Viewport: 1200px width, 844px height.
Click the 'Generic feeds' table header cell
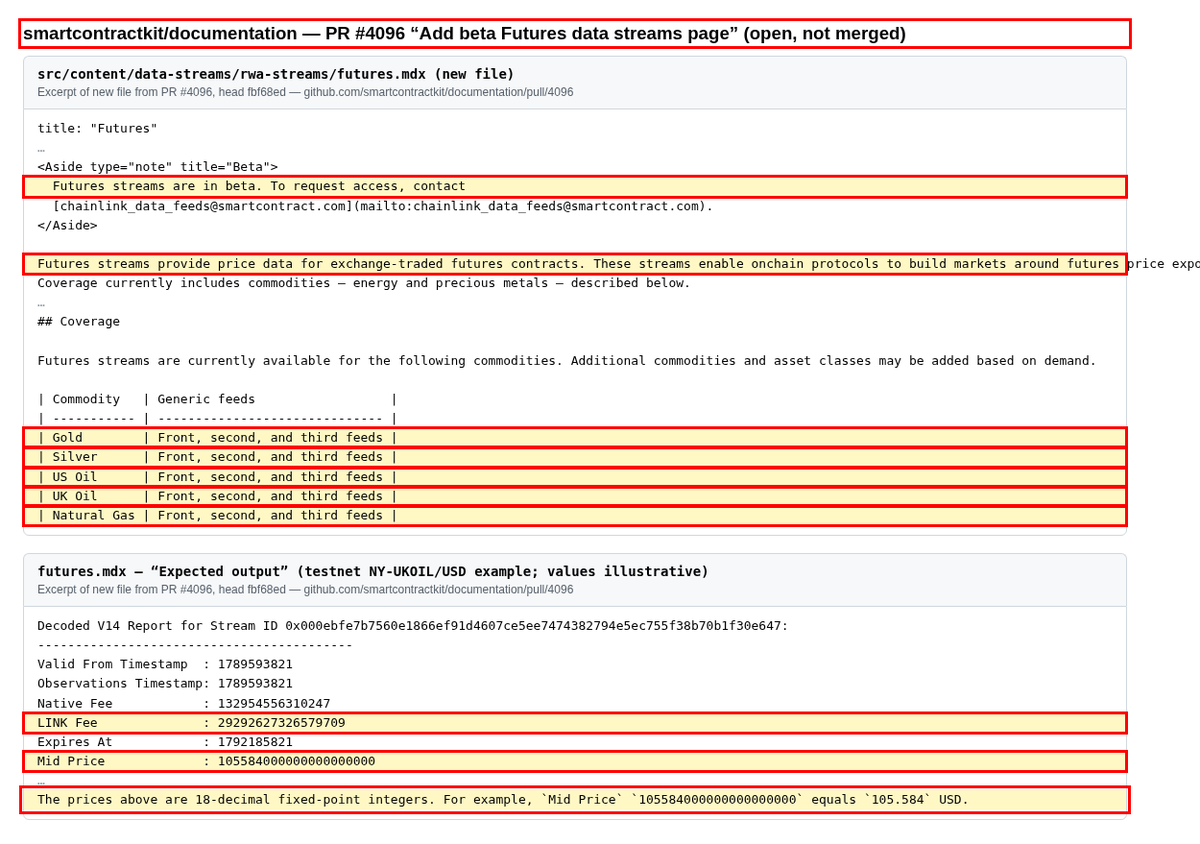[x=206, y=399]
